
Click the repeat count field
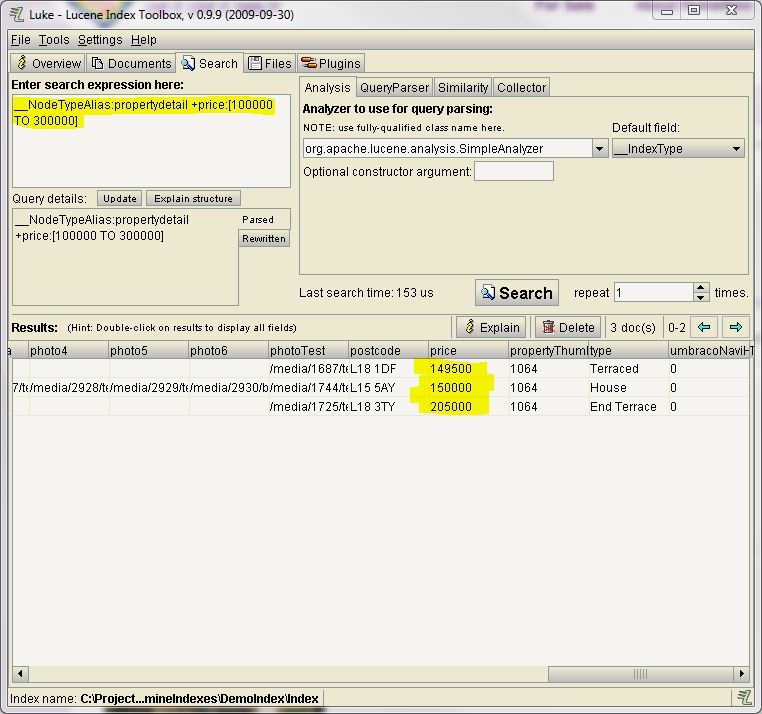pyautogui.click(x=654, y=293)
